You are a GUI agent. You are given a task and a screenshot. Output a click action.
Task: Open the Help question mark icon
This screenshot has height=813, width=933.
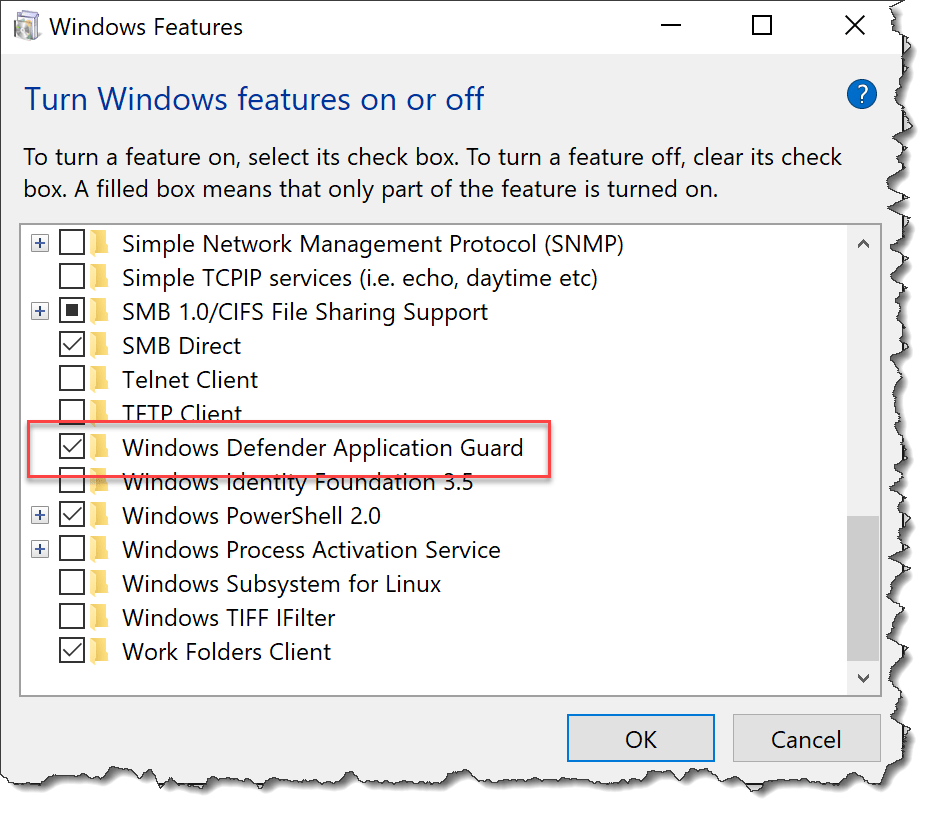point(861,94)
